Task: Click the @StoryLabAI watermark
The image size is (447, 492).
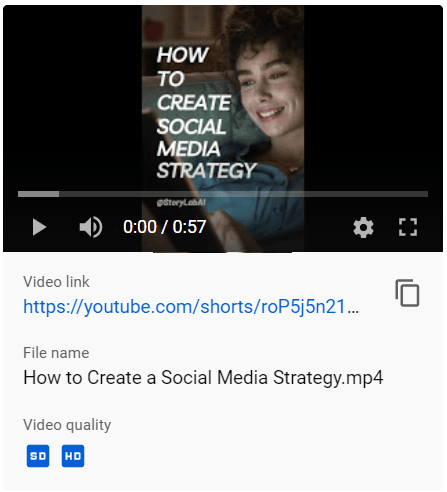Action: (181, 202)
